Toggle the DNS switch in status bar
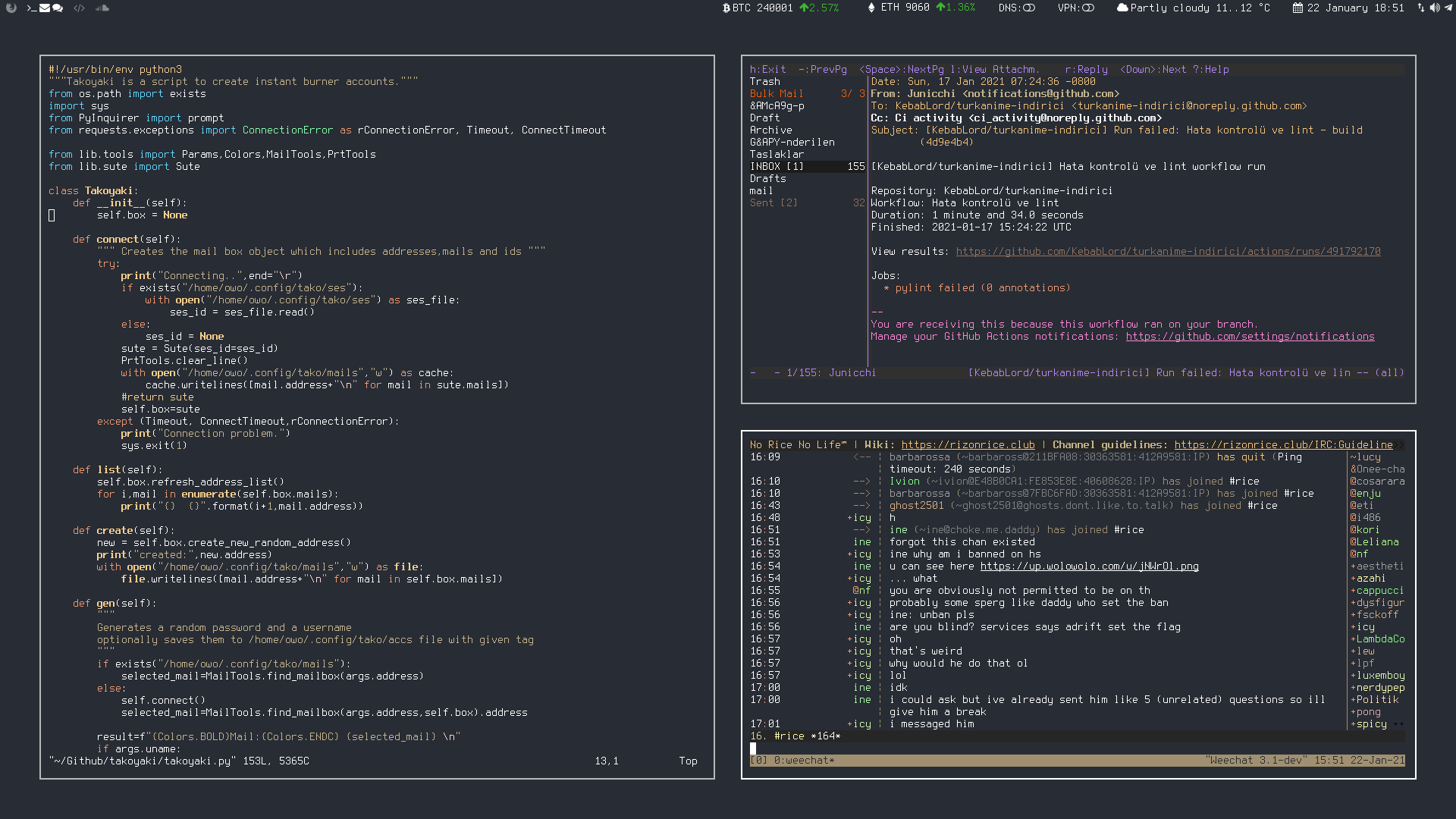The image size is (1456, 819). pyautogui.click(x=1028, y=8)
